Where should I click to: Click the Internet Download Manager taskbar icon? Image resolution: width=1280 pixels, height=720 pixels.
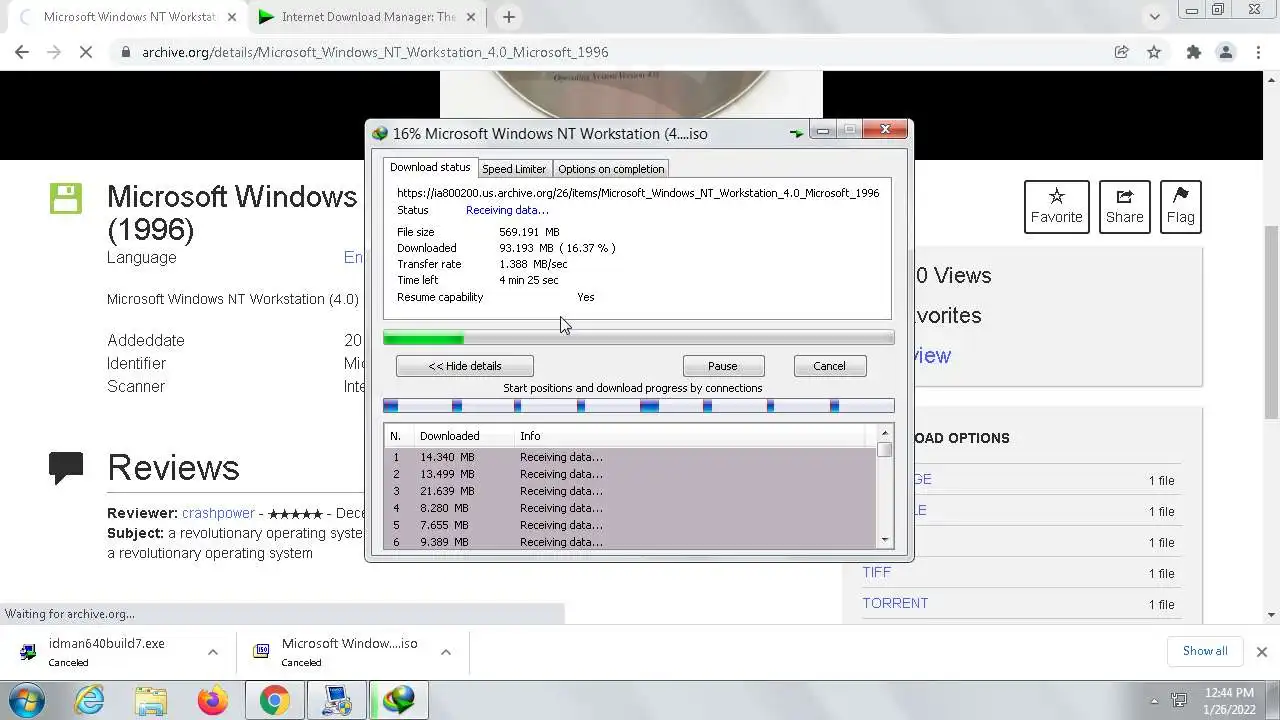(399, 700)
